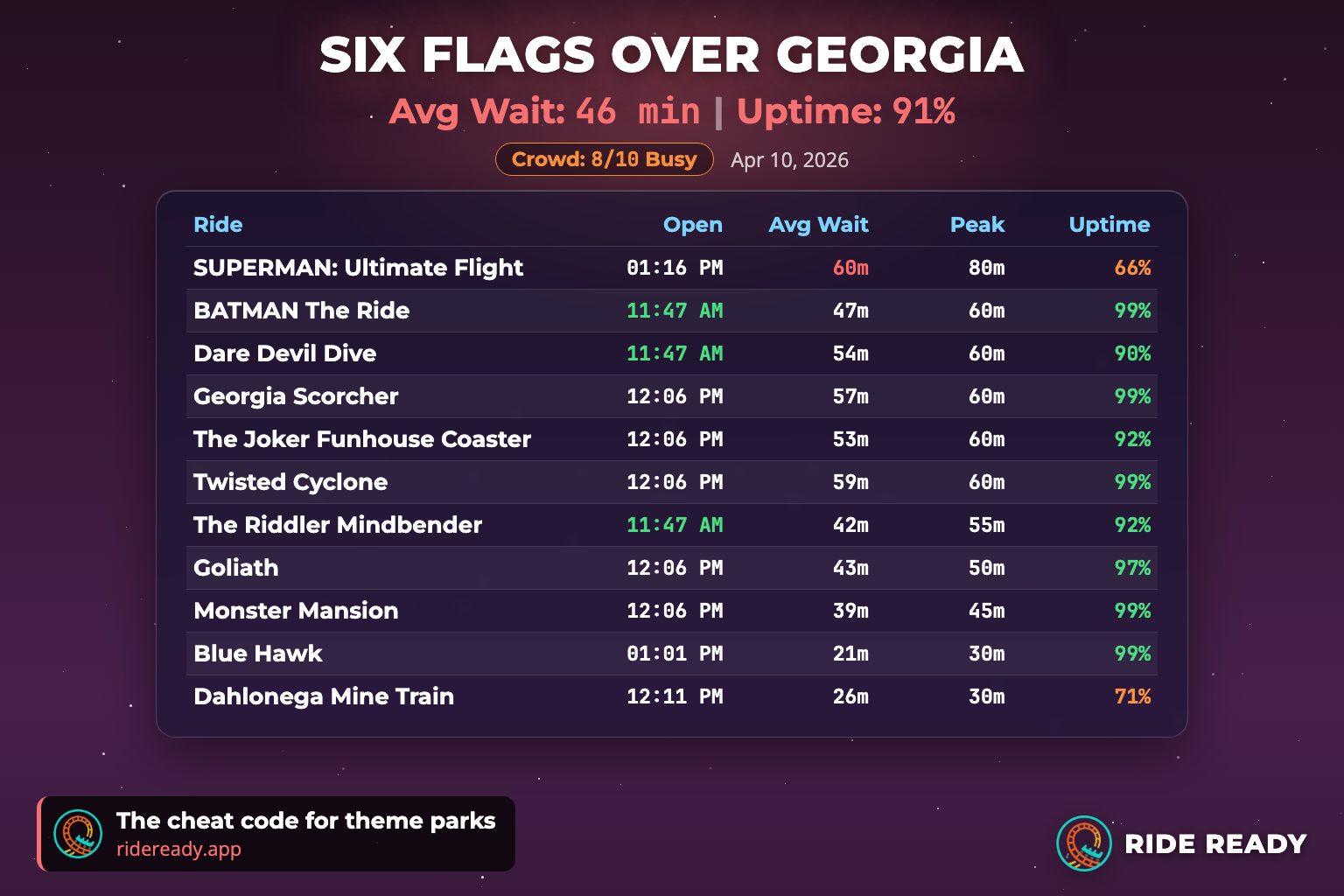Click SUPERMAN's 01:16 PM open time
Viewport: 1344px width, 896px height.
click(x=675, y=268)
